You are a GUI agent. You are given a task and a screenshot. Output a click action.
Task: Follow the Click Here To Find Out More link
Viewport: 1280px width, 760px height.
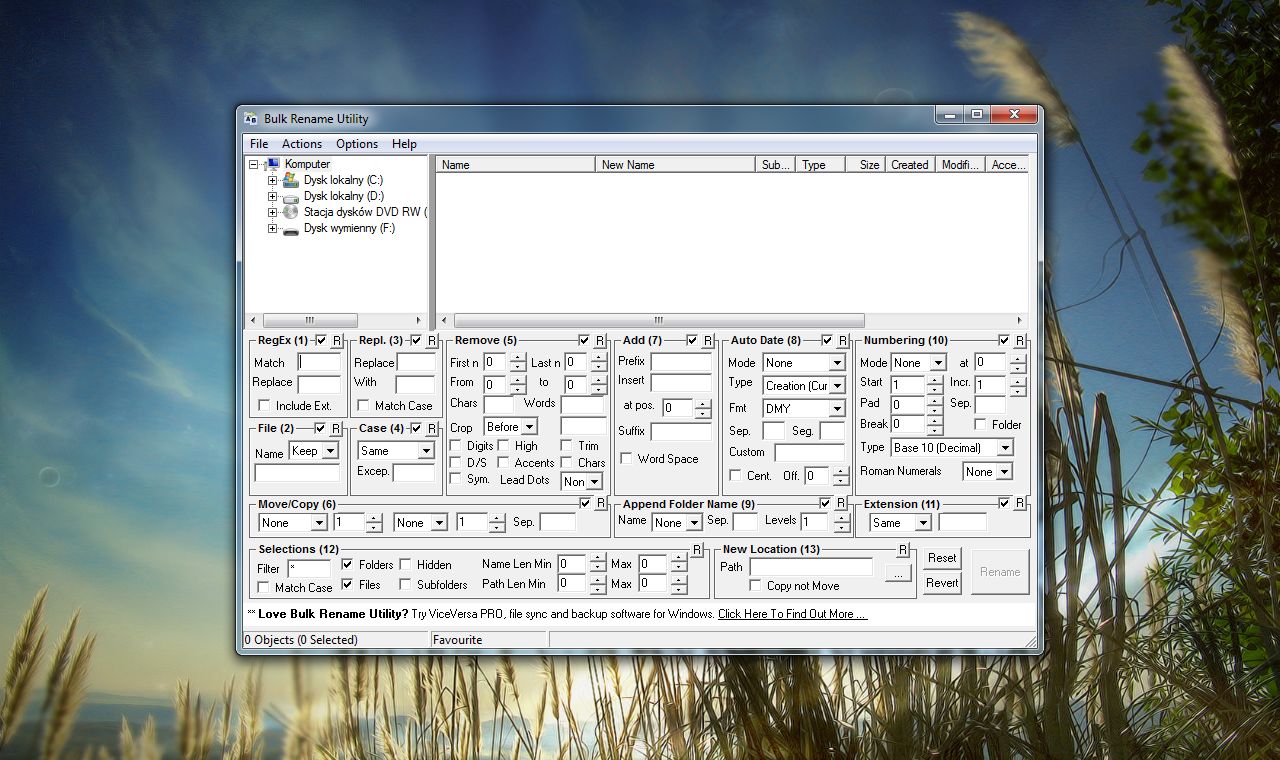pos(791,614)
